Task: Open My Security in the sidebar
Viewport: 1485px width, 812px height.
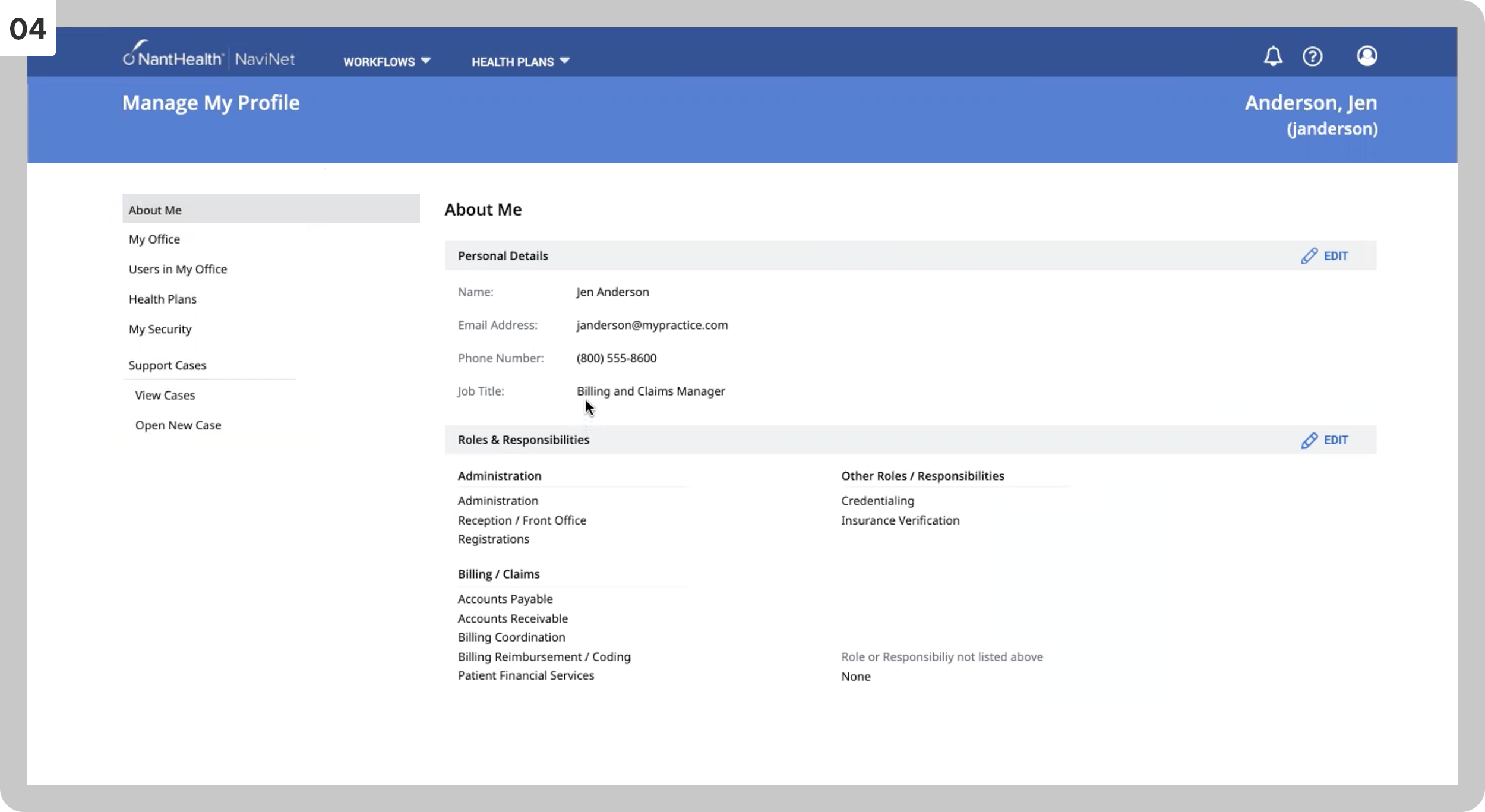Action: pyautogui.click(x=160, y=329)
